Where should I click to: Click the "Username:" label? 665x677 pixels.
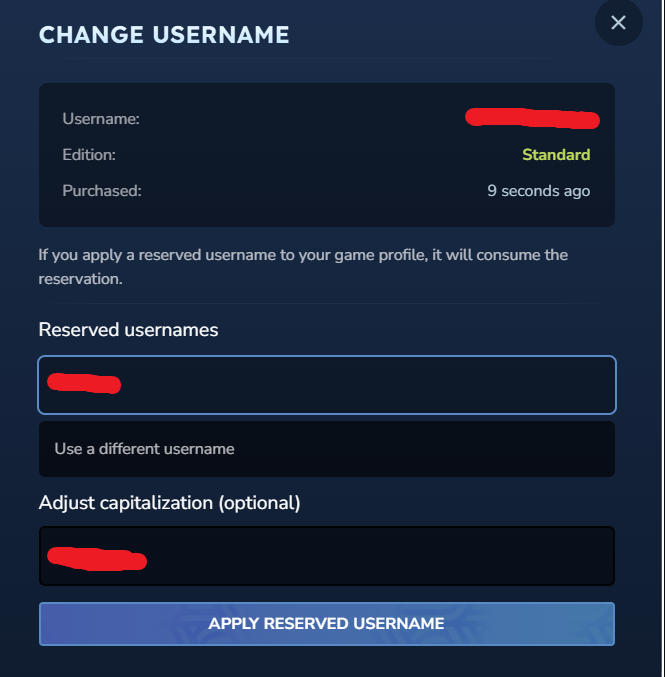101,119
